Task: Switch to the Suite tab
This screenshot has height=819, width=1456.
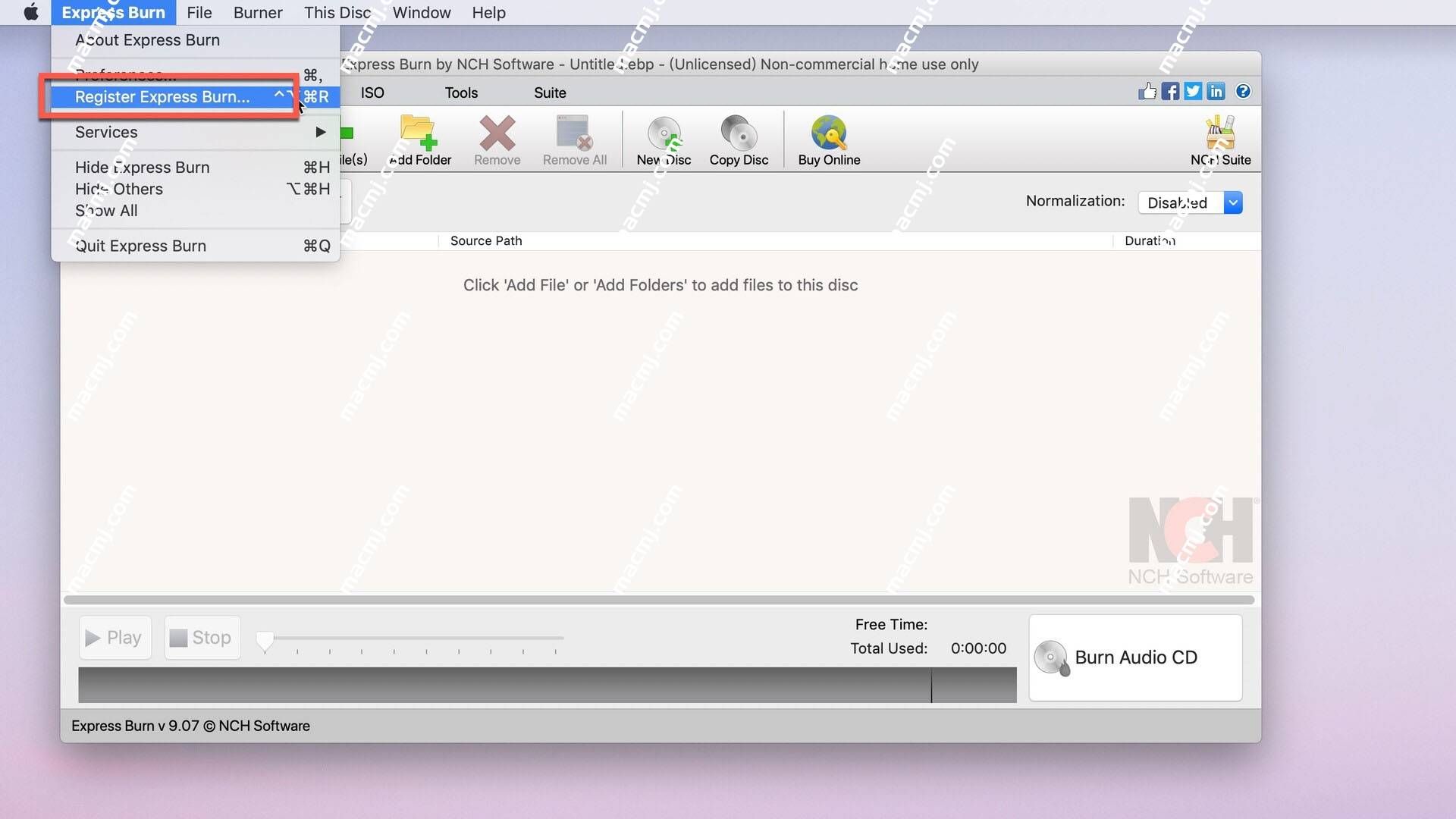Action: point(550,93)
